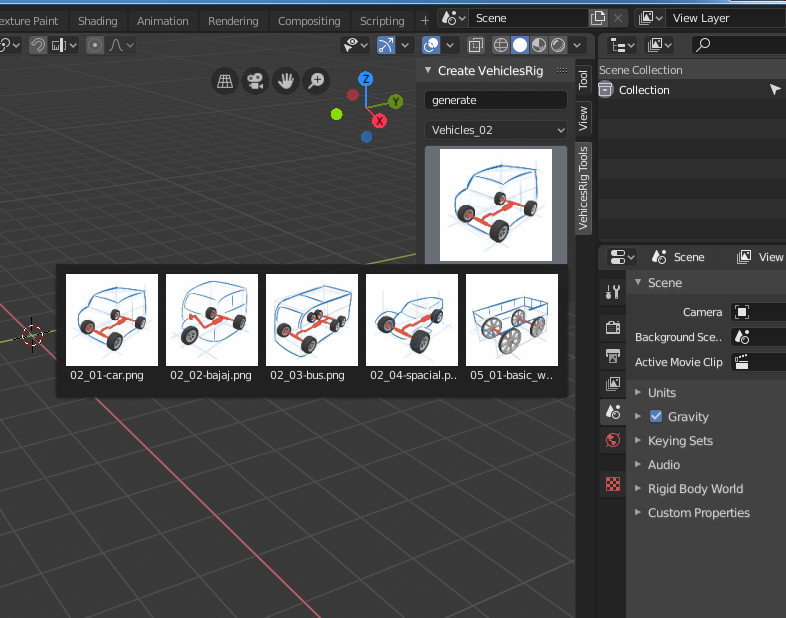Image resolution: width=786 pixels, height=618 pixels.
Task: Switch to the Rendering workspace tab
Action: tap(233, 21)
